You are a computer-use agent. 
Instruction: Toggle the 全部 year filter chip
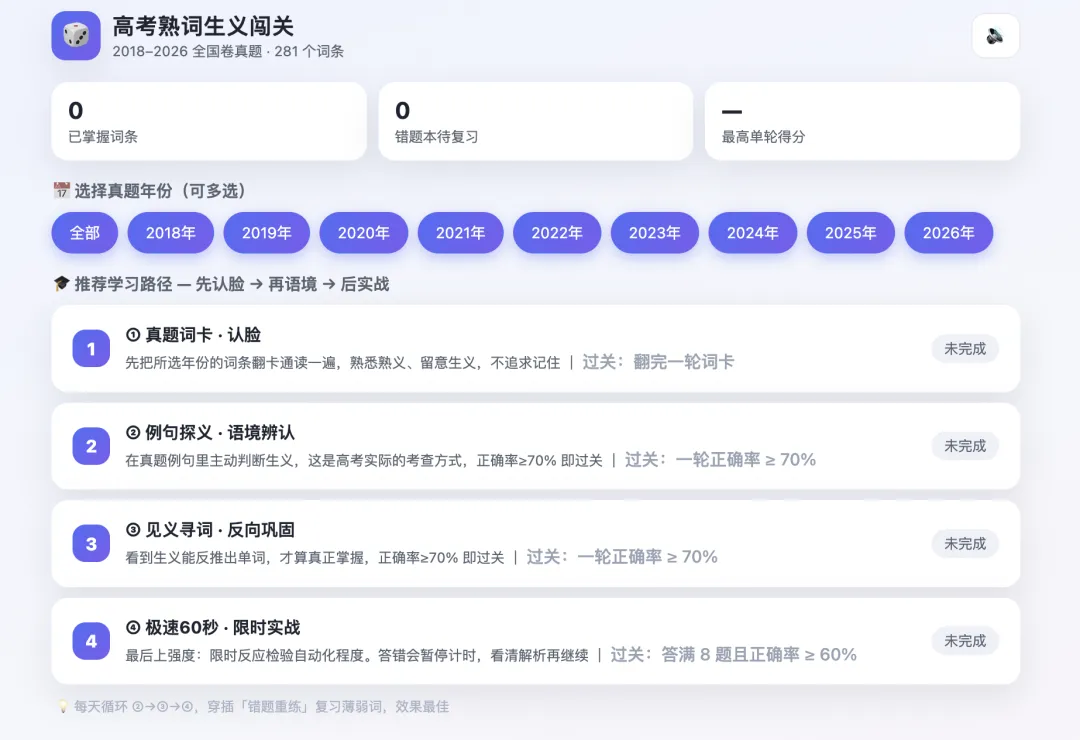[x=85, y=233]
